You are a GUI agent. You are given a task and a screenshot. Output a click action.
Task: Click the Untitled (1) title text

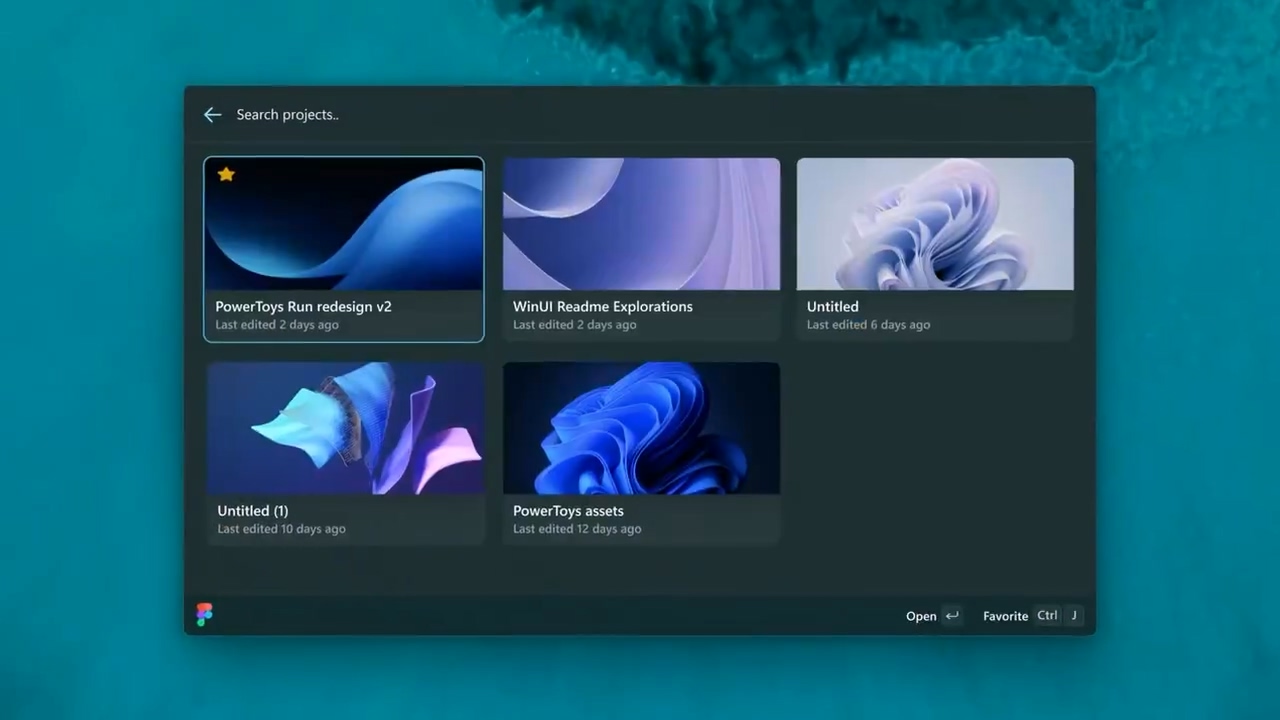(x=252, y=511)
